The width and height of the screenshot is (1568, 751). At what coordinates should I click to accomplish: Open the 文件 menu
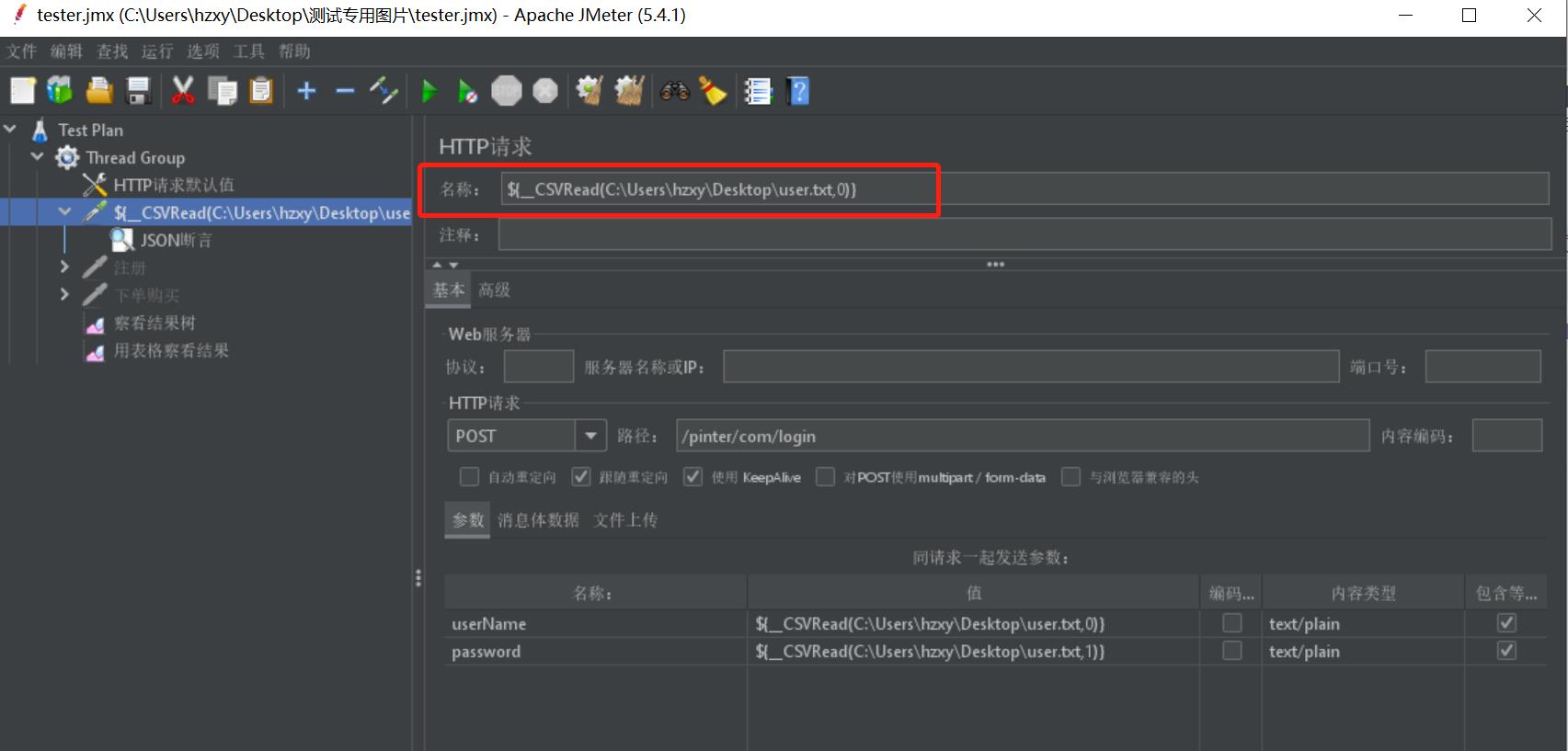pos(21,51)
